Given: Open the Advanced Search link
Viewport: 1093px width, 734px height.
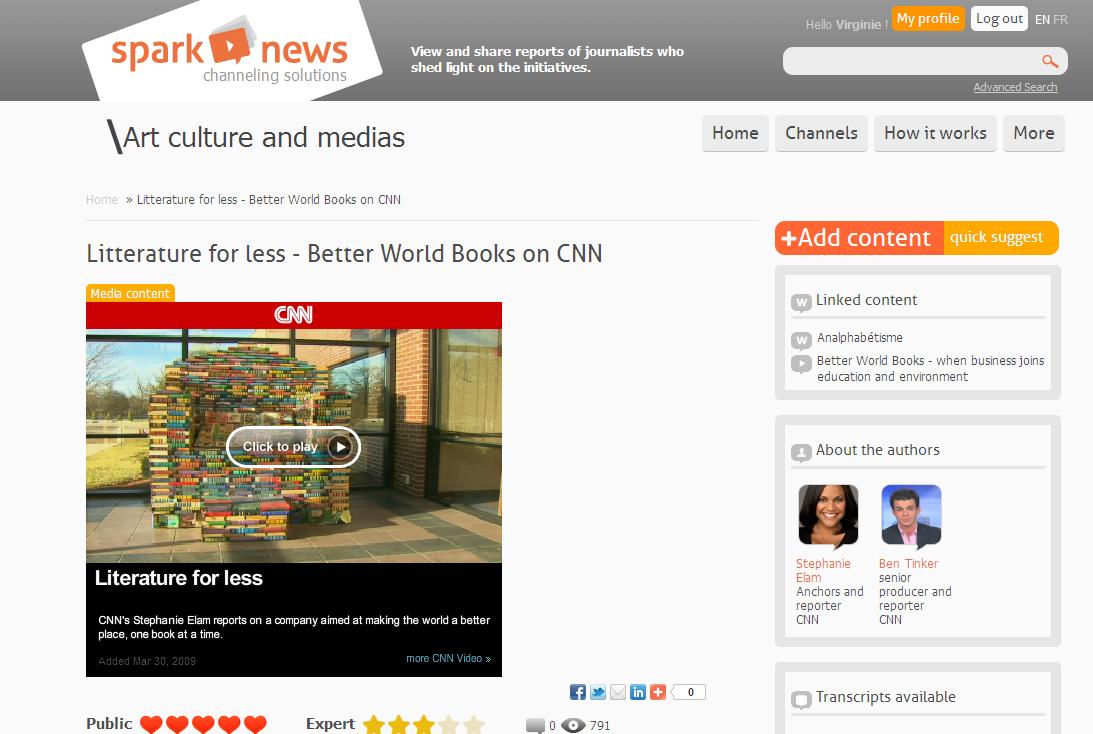Looking at the screenshot, I should 1015,87.
